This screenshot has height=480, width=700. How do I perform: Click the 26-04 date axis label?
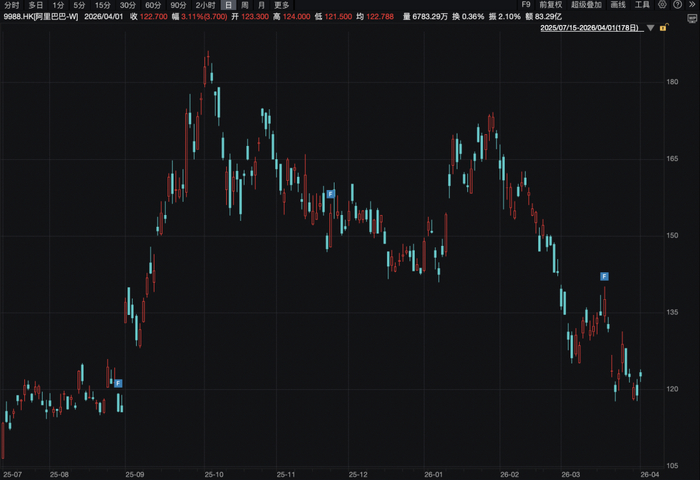(x=650, y=475)
